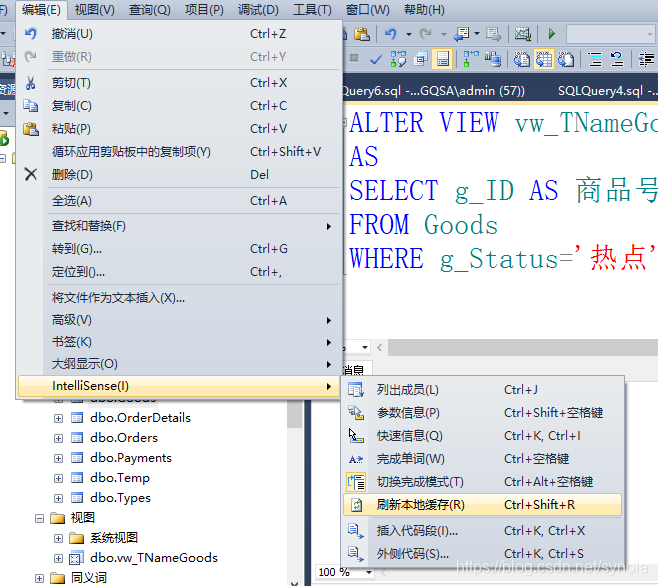Expand the dbo.Types tree node
The height and width of the screenshot is (586, 658).
point(59,498)
